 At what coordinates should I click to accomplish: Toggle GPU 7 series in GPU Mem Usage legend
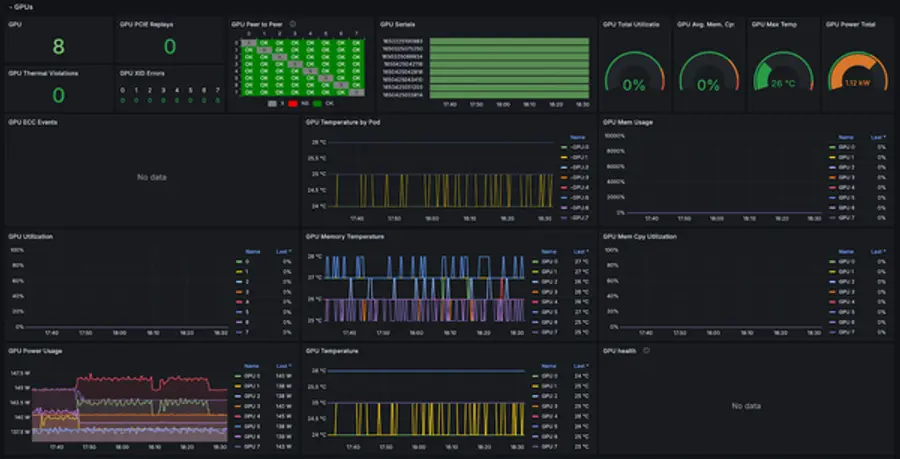coord(846,216)
